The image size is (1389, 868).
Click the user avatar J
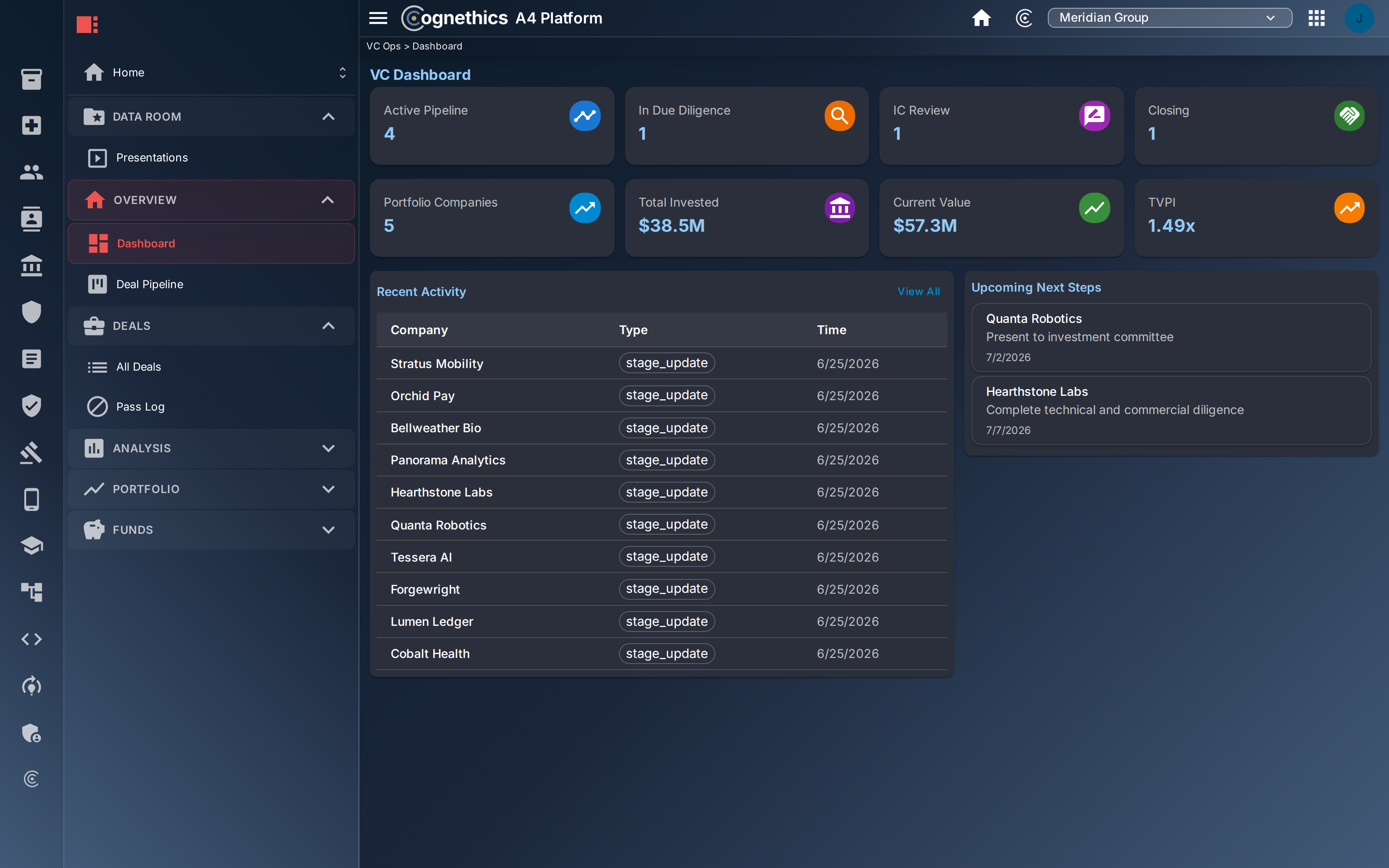[1359, 18]
